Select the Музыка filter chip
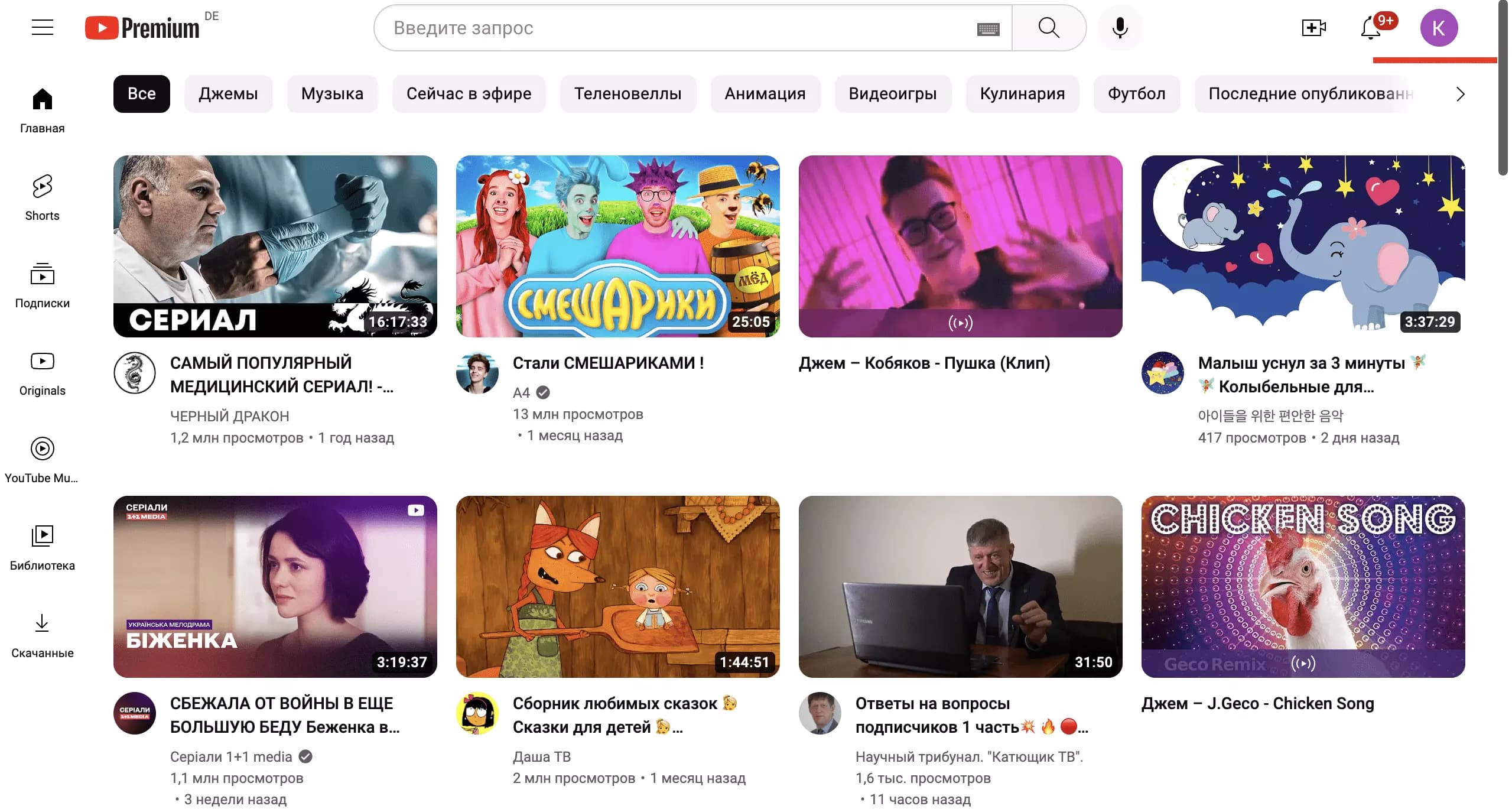The width and height of the screenshot is (1512, 809). click(332, 94)
